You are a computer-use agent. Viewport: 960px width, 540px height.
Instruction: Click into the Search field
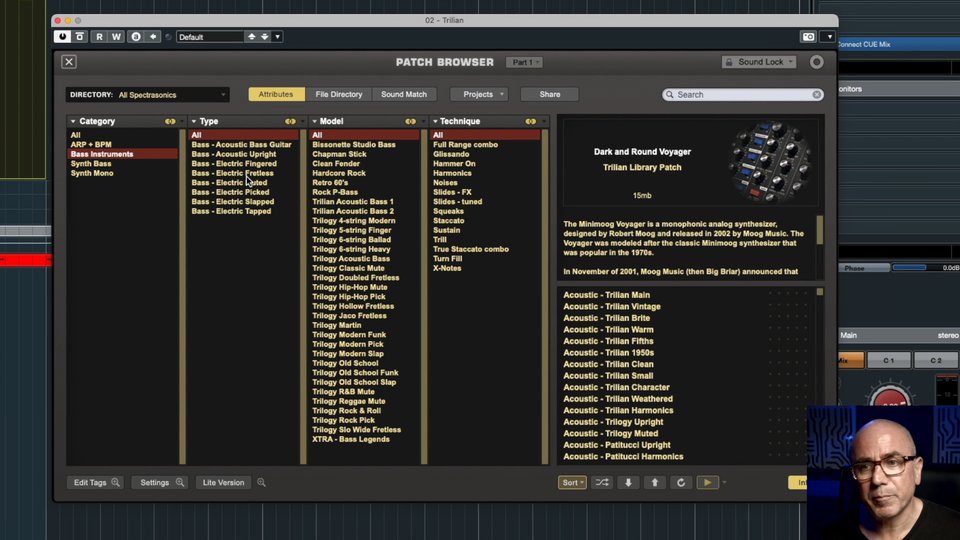click(742, 95)
